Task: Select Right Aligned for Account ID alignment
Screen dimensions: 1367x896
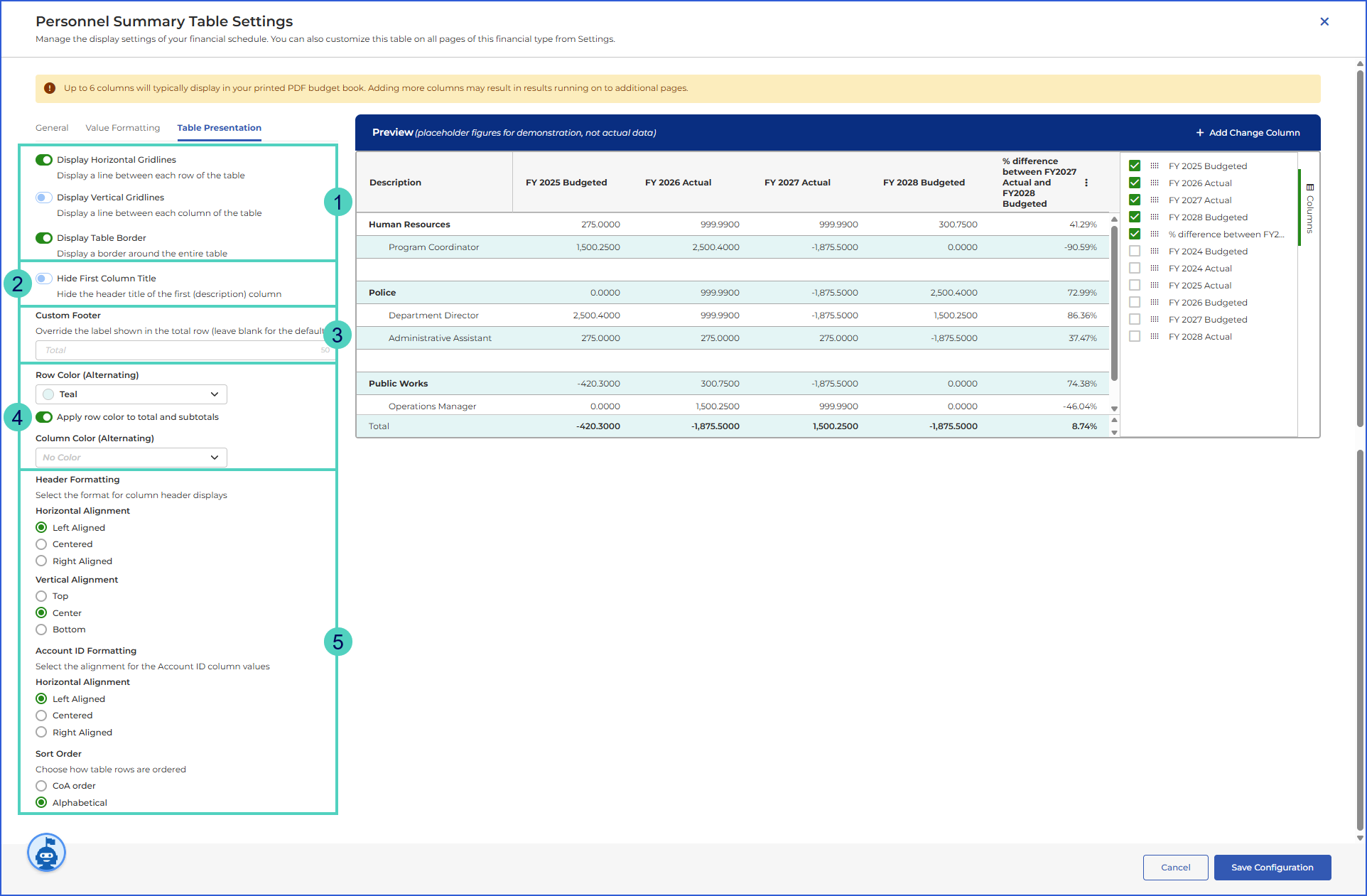Action: coord(41,733)
